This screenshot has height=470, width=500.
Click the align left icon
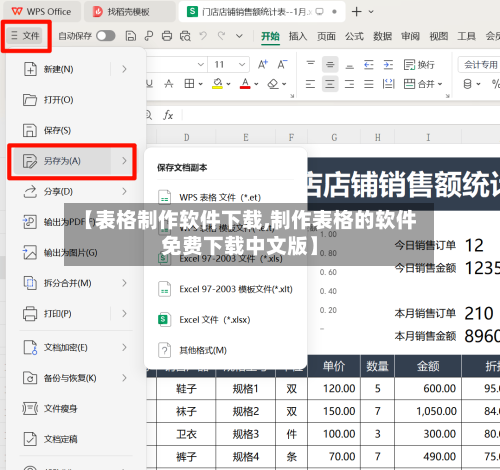310,84
